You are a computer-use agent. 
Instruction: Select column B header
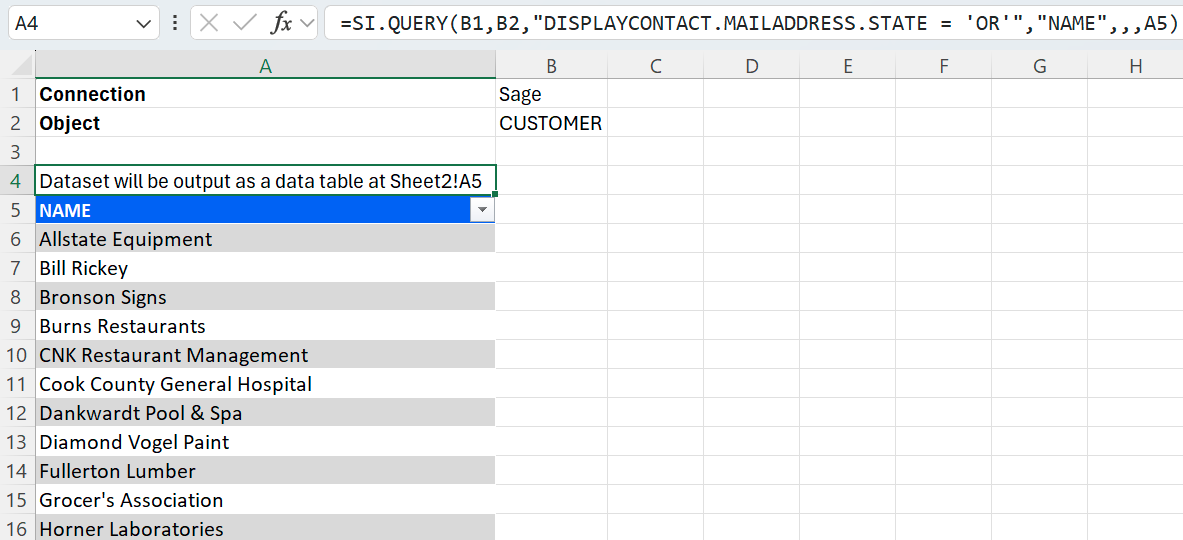[x=551, y=66]
